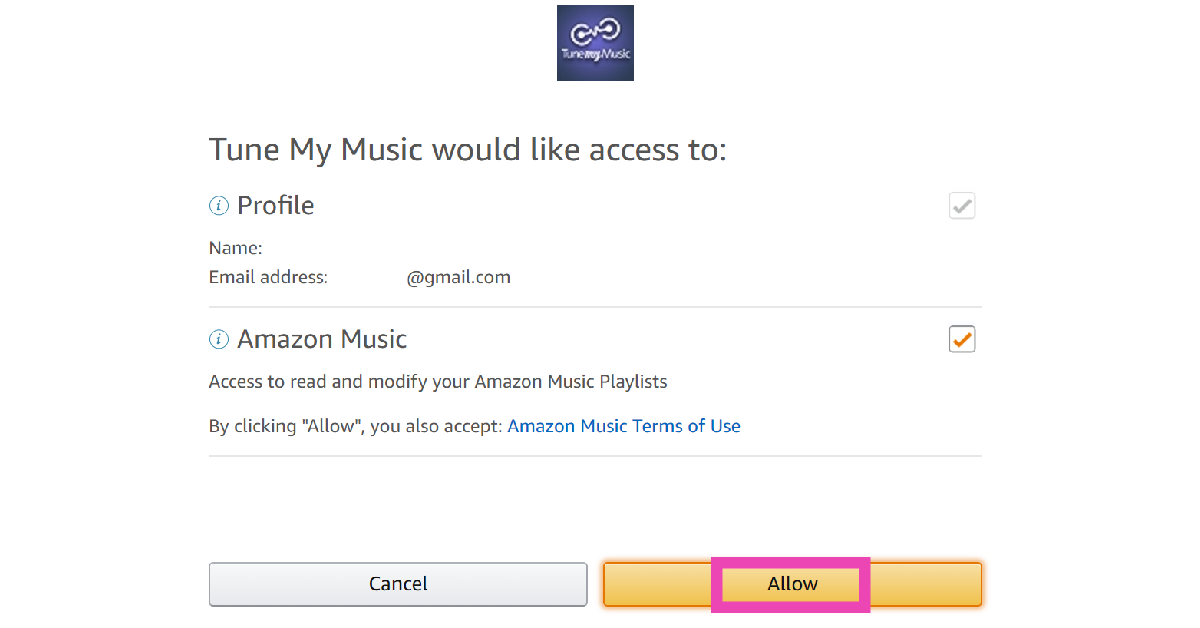Image resolution: width=1200 pixels, height=628 pixels.
Task: Click the "would like access to" heading
Action: 467,150
